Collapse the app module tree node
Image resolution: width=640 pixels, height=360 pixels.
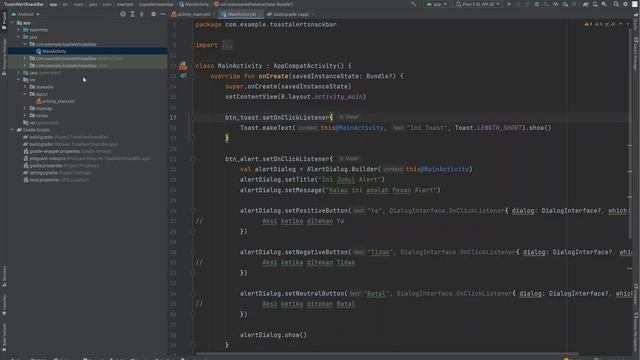click(13, 23)
